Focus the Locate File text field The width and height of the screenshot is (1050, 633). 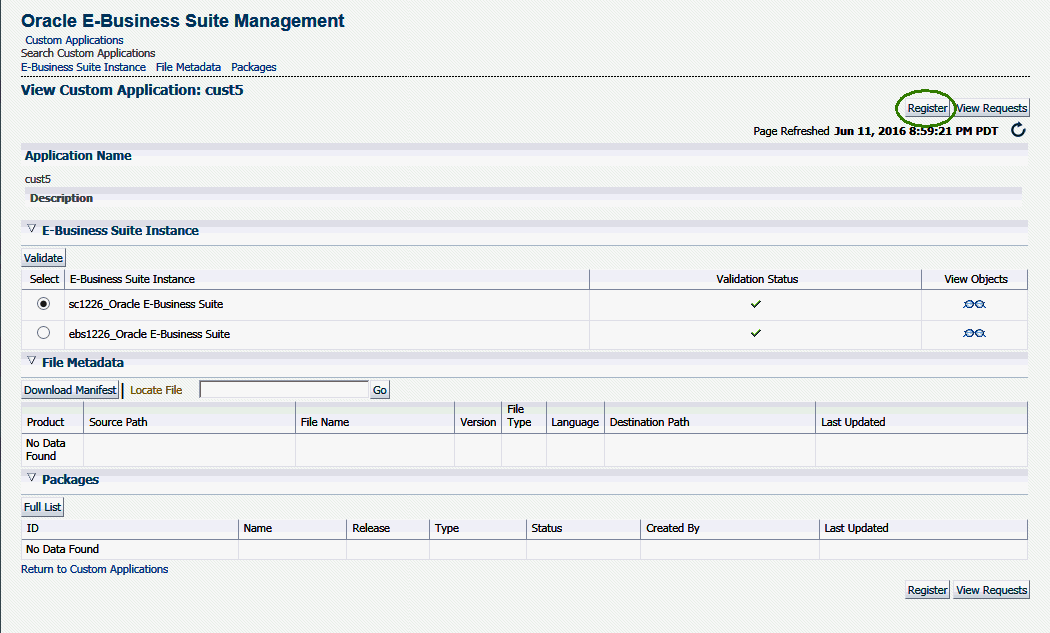284,390
